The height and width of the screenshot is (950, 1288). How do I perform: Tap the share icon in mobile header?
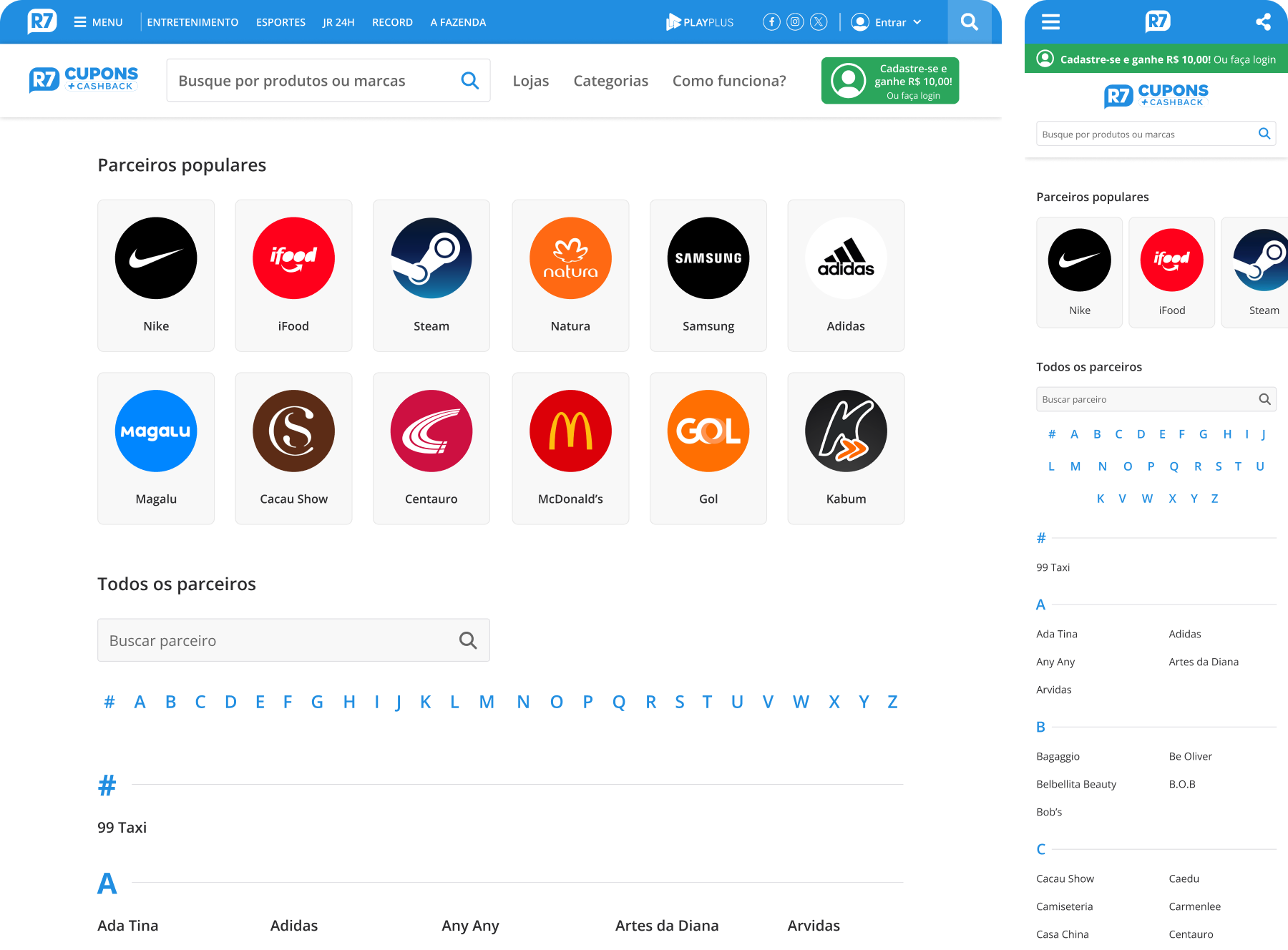(1264, 22)
